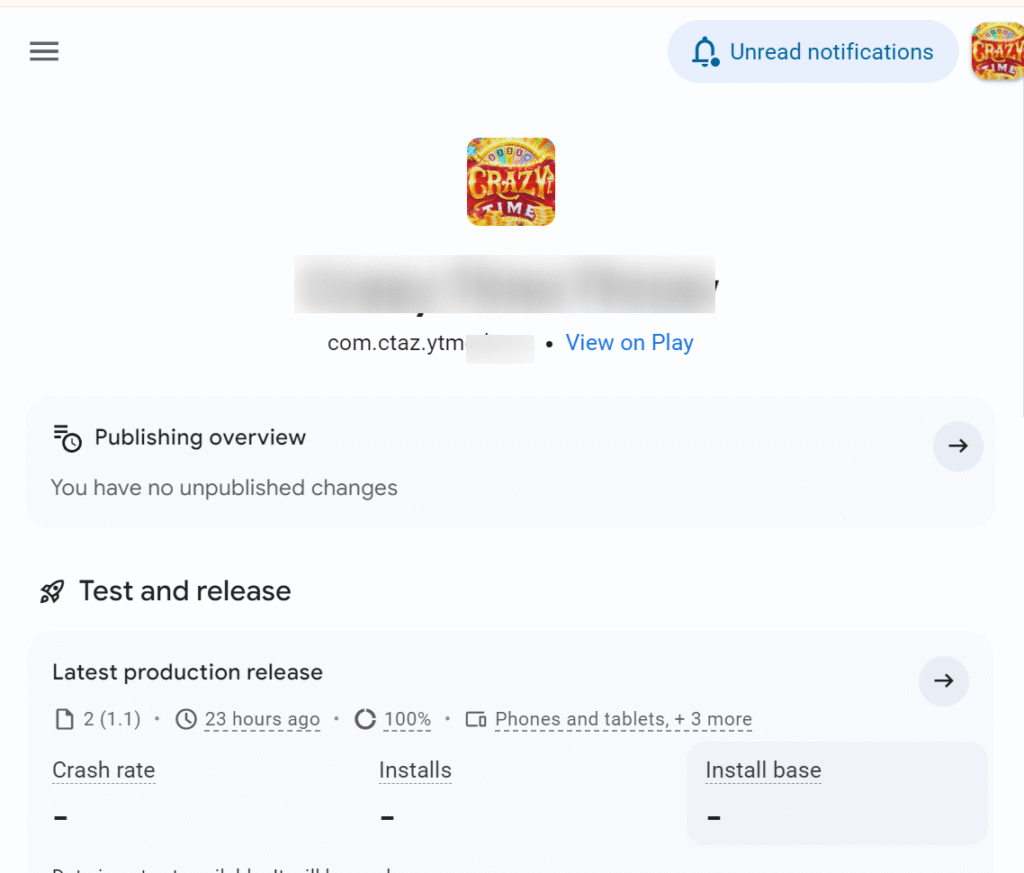
Task: Click the bell icon for notifications
Action: point(706,52)
